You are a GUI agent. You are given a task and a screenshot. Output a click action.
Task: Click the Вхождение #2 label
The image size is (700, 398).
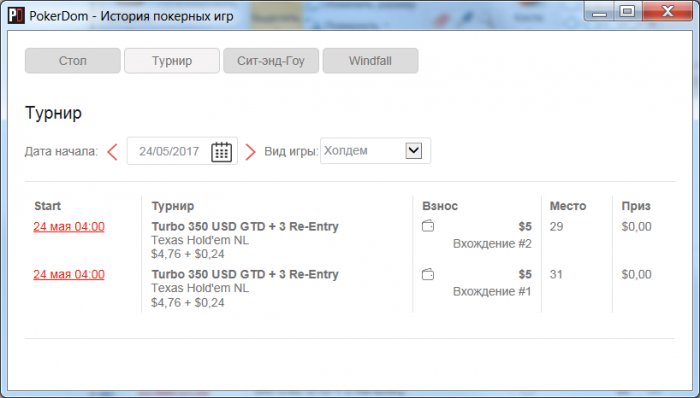pyautogui.click(x=492, y=244)
